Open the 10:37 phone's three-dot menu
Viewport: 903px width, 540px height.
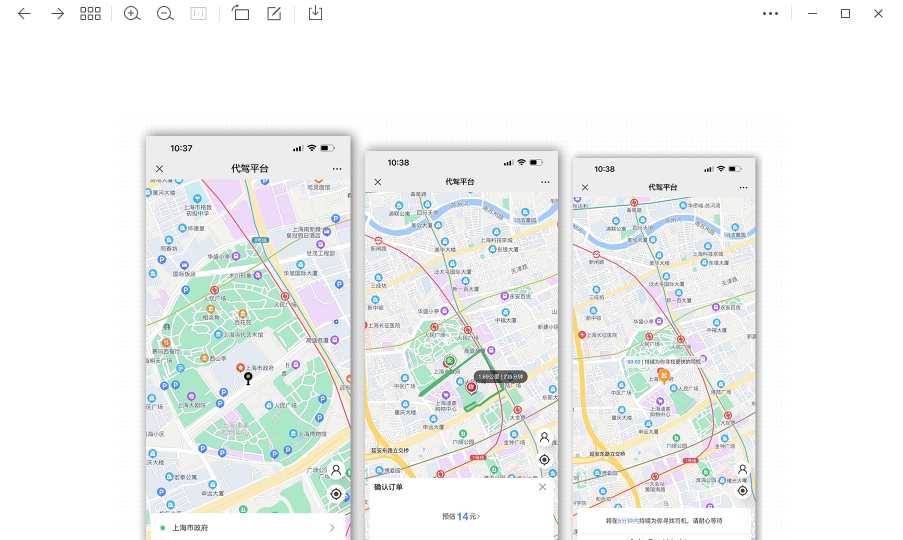tap(337, 169)
